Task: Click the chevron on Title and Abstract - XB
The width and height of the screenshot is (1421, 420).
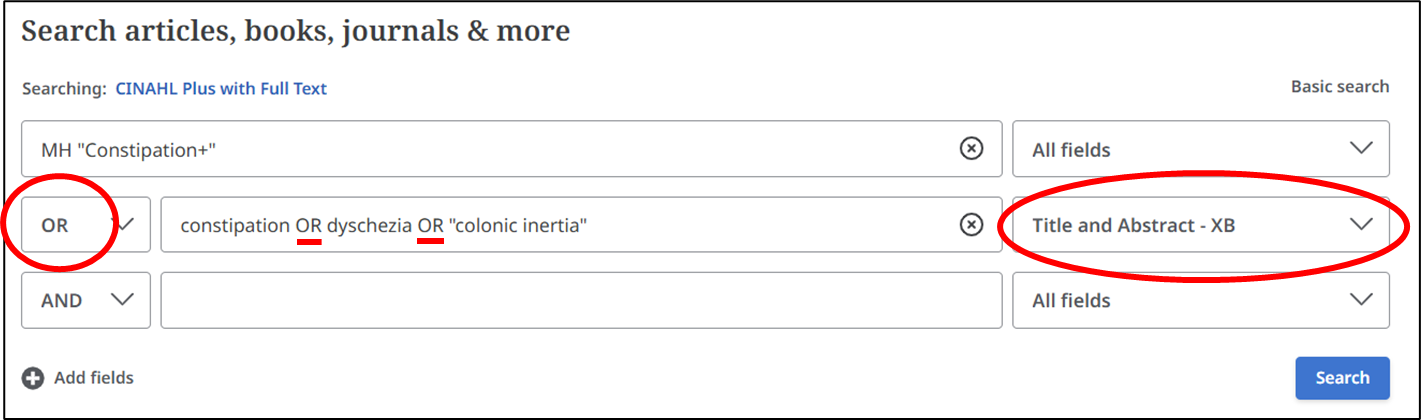Action: tap(1361, 224)
